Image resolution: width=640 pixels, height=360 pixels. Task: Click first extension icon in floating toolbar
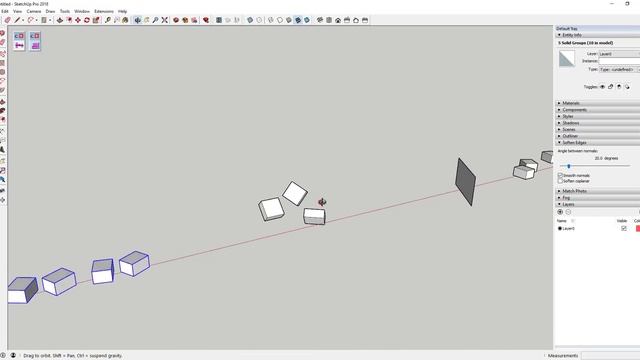coord(19,41)
